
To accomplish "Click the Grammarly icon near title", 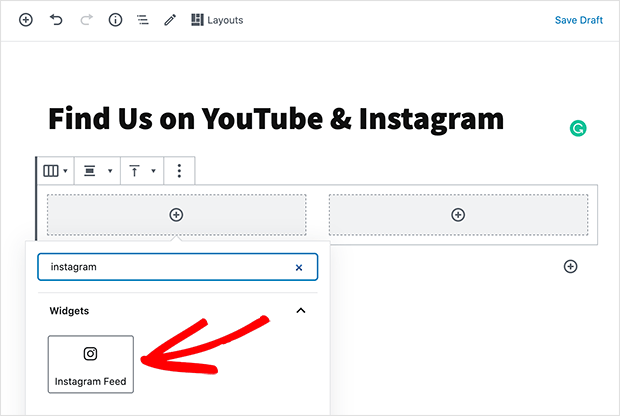I will [578, 129].
